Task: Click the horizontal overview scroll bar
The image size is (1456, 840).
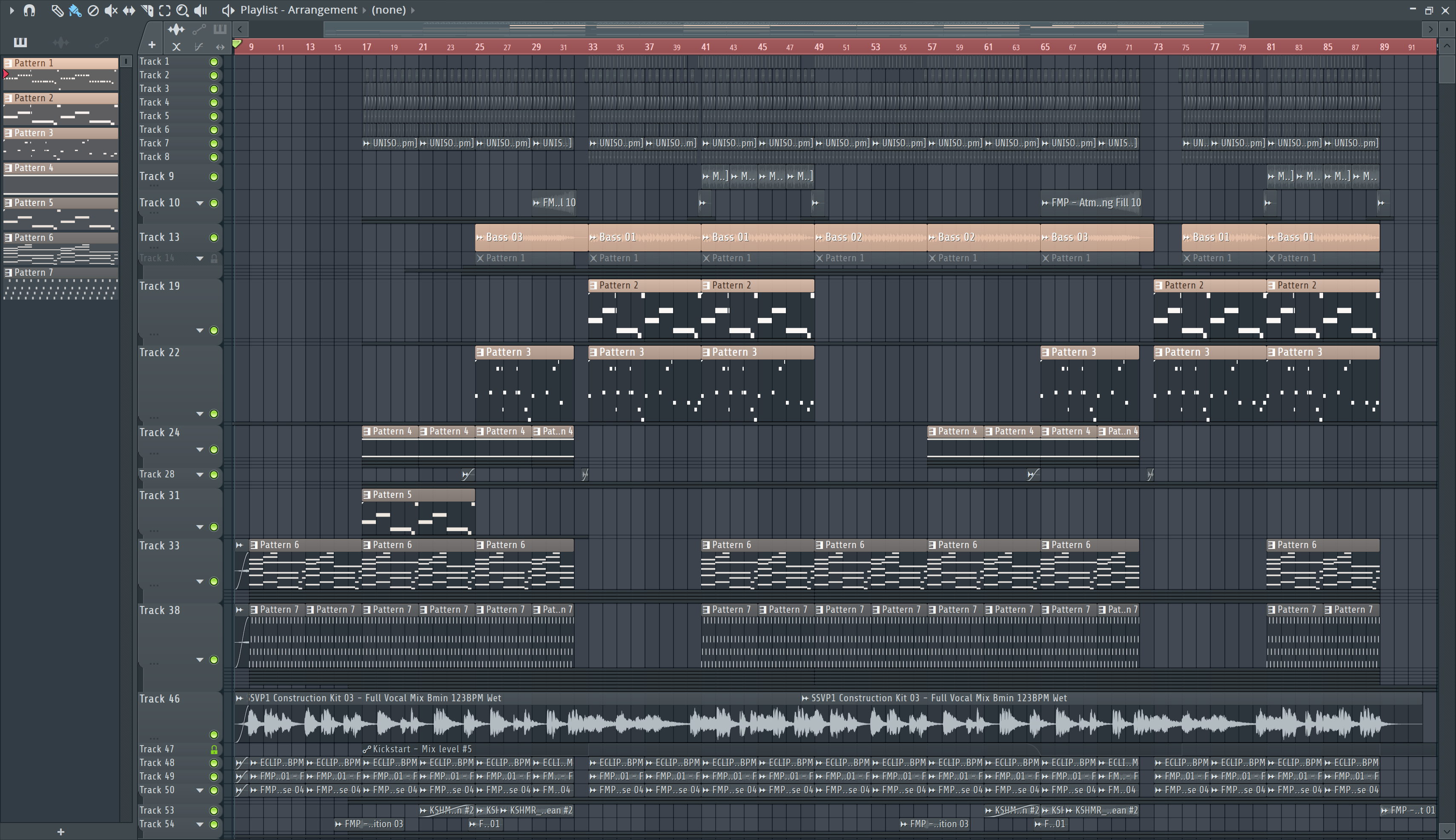Action: point(786,29)
